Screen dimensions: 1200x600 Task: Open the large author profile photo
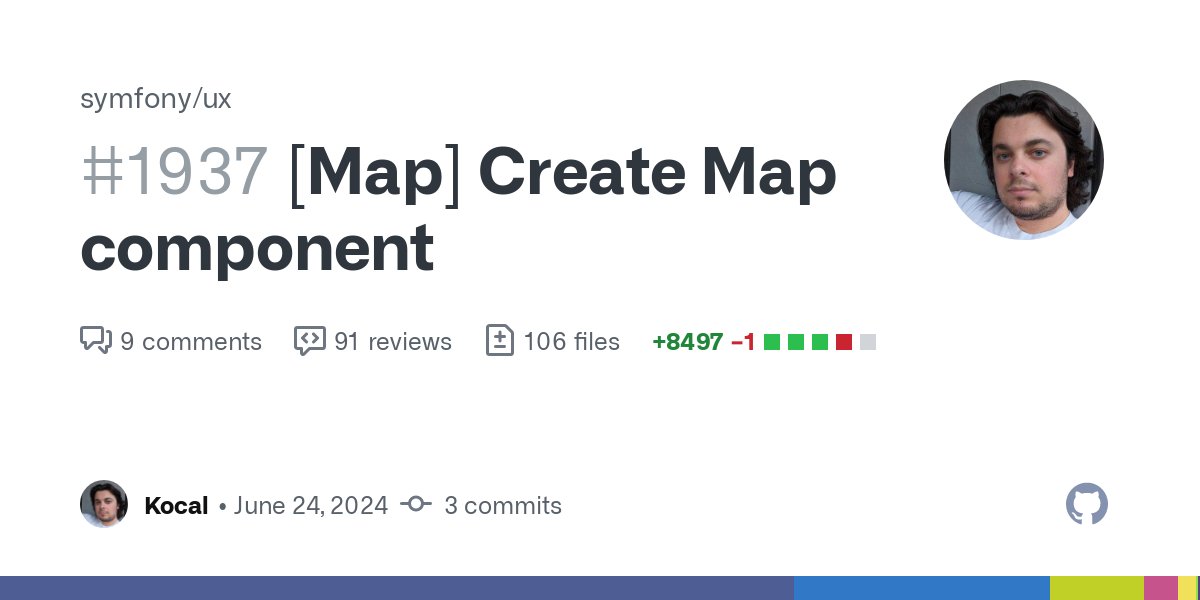[x=1024, y=160]
